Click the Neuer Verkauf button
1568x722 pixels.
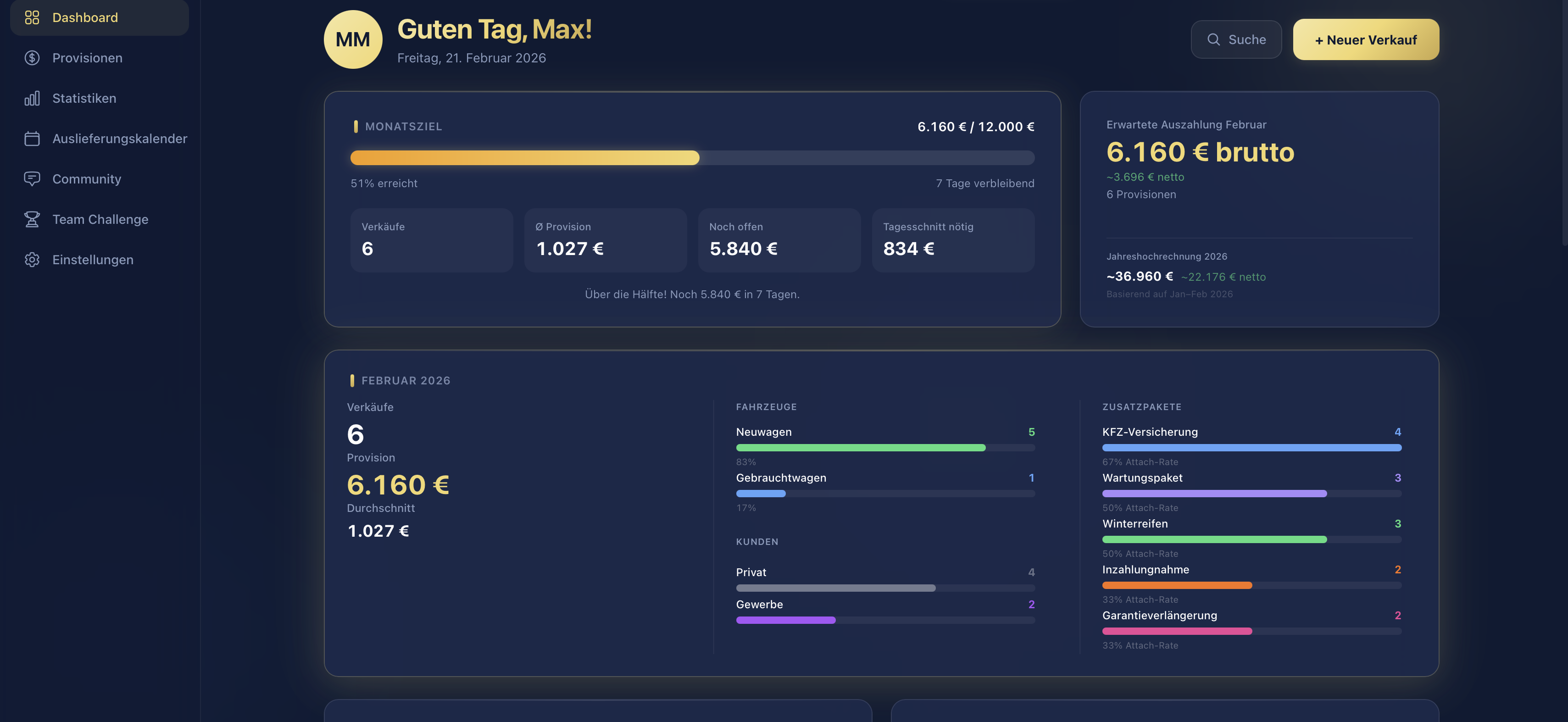1365,39
